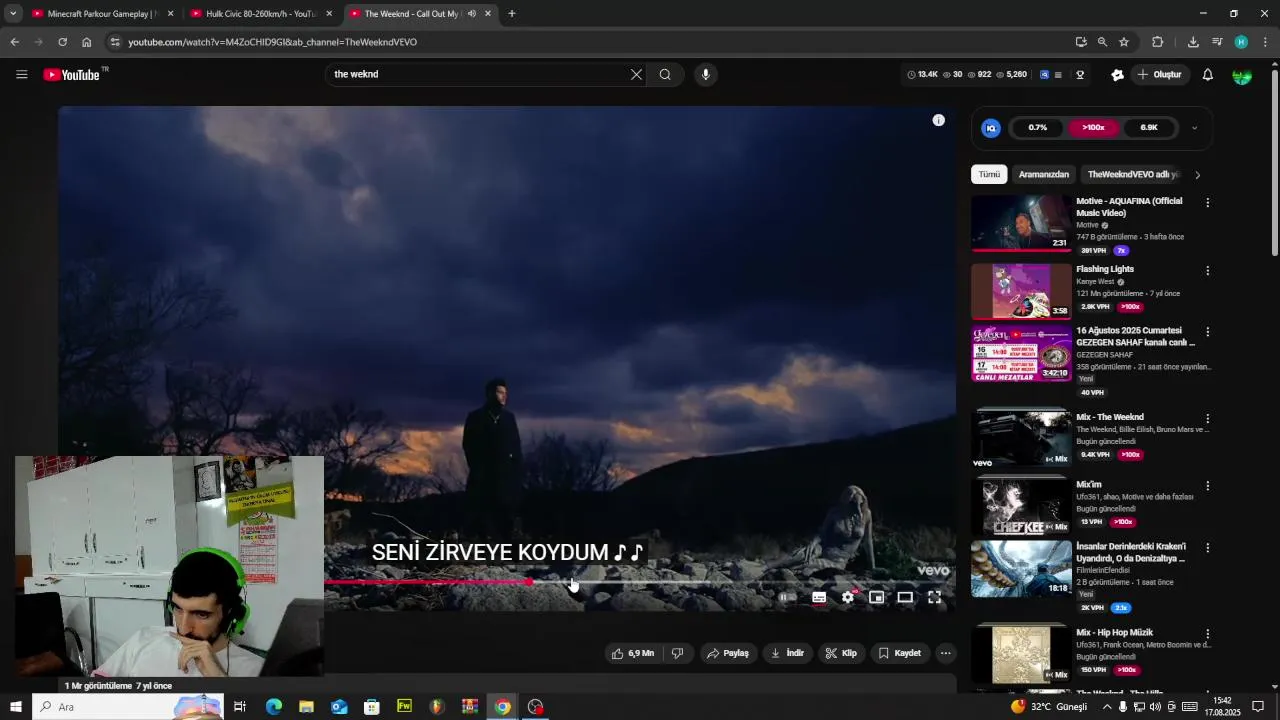Open options for Flashing Lights video
The height and width of the screenshot is (720, 1280).
(x=1207, y=271)
